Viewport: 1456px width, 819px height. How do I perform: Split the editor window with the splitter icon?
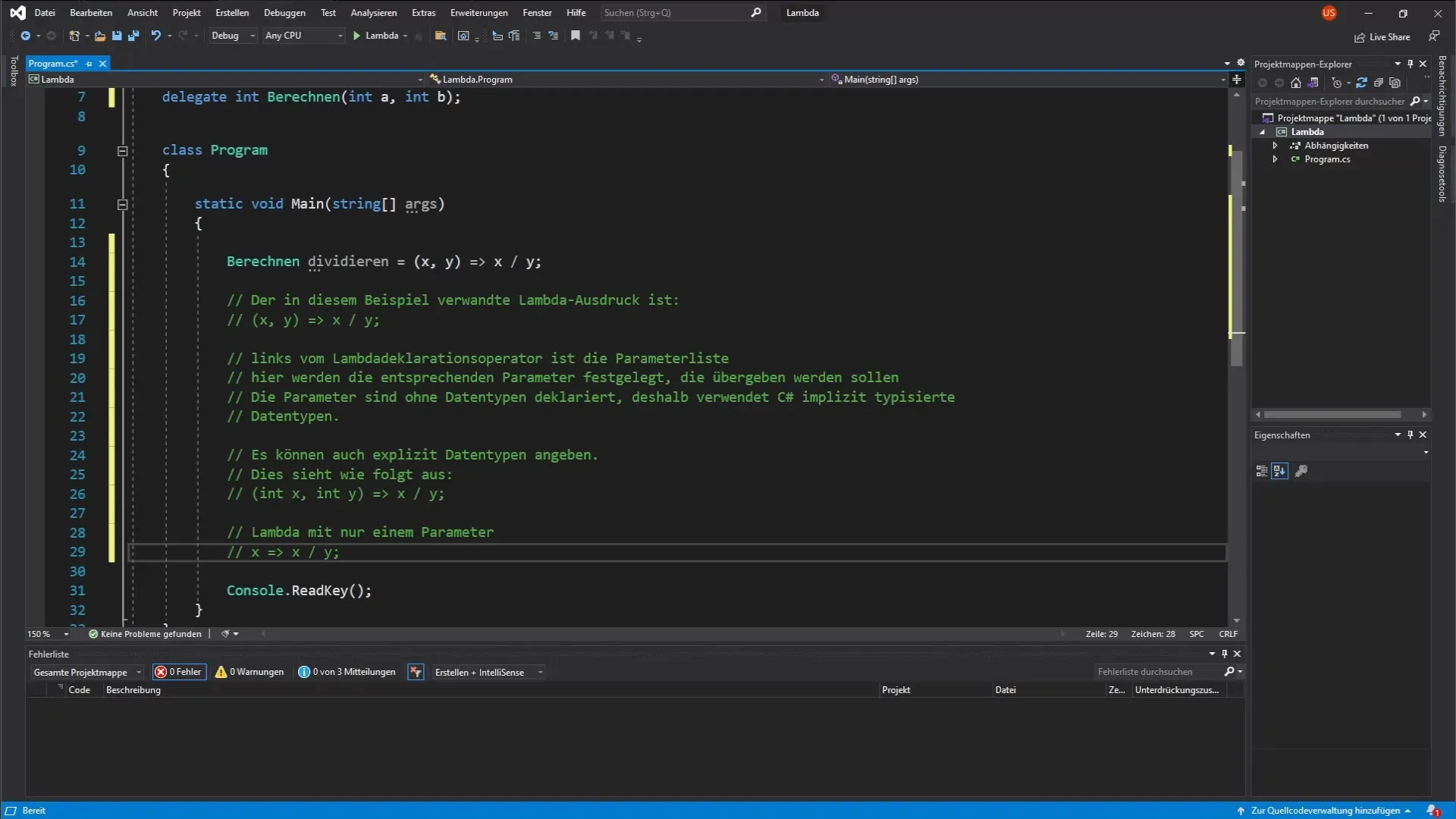coord(1237,80)
